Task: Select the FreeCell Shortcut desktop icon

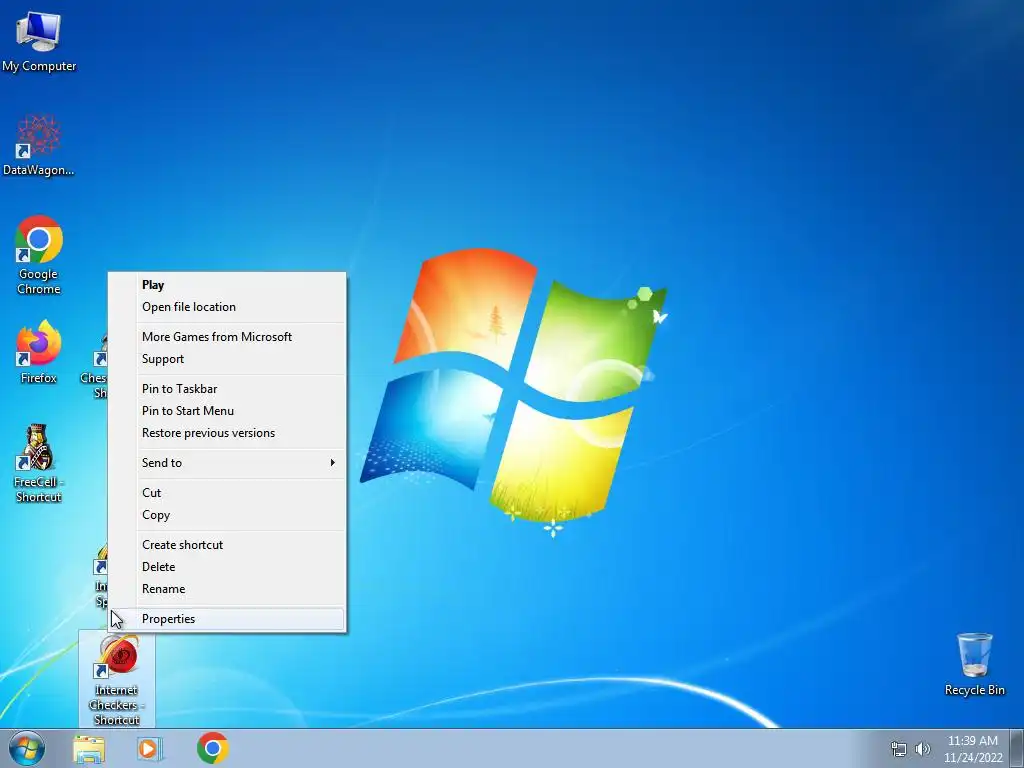Action: click(39, 462)
